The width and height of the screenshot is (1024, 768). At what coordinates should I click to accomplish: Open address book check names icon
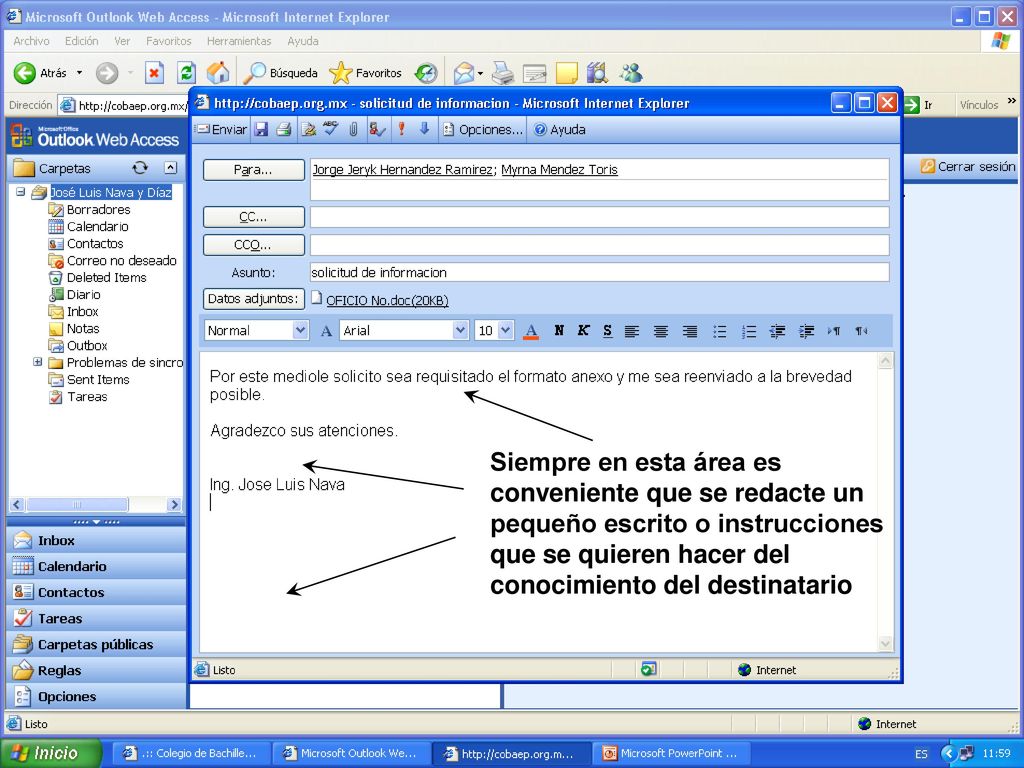tap(377, 129)
